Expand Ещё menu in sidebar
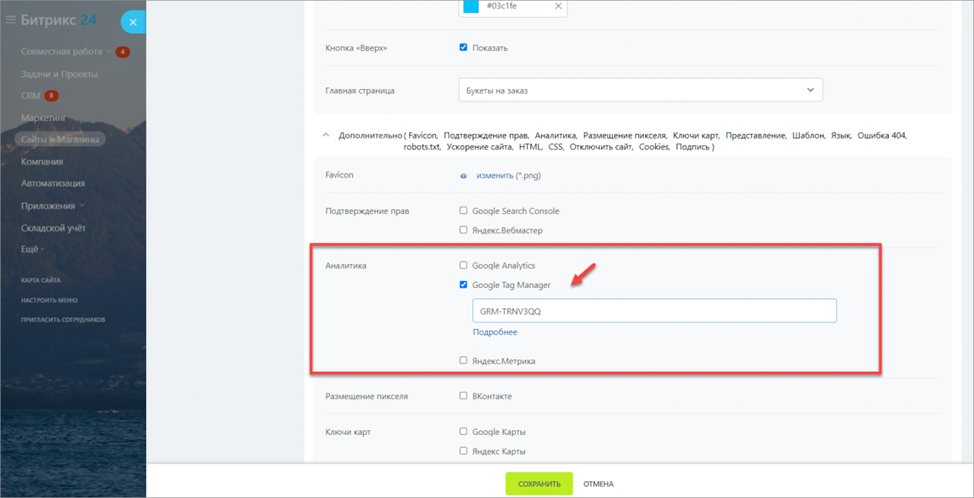Viewport: 974px width, 498px height. [x=32, y=250]
